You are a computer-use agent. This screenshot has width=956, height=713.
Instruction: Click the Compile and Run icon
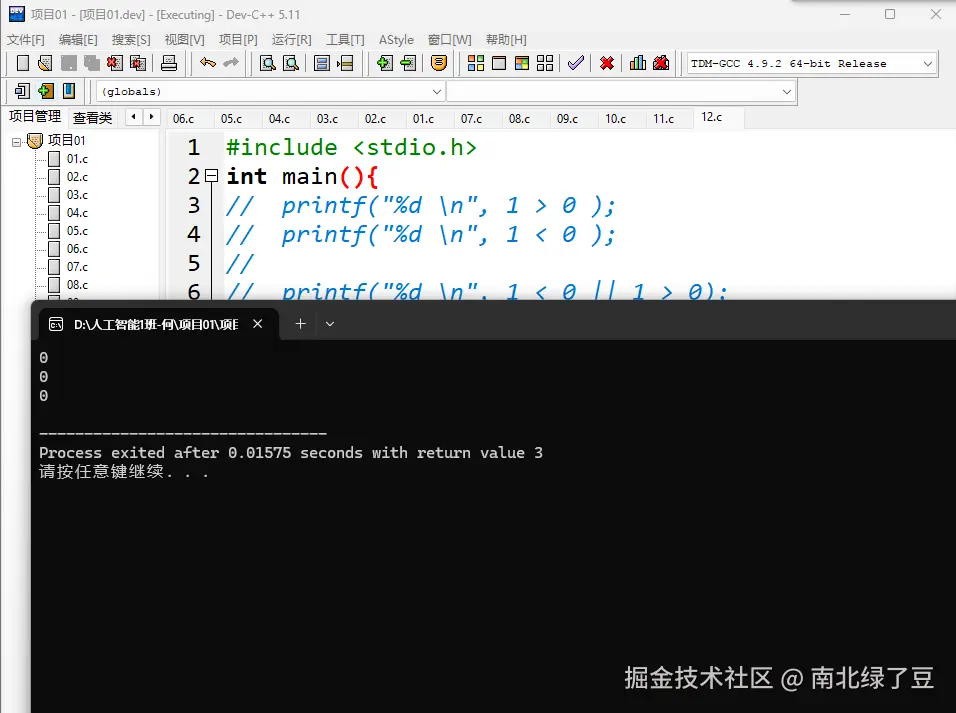(522, 63)
